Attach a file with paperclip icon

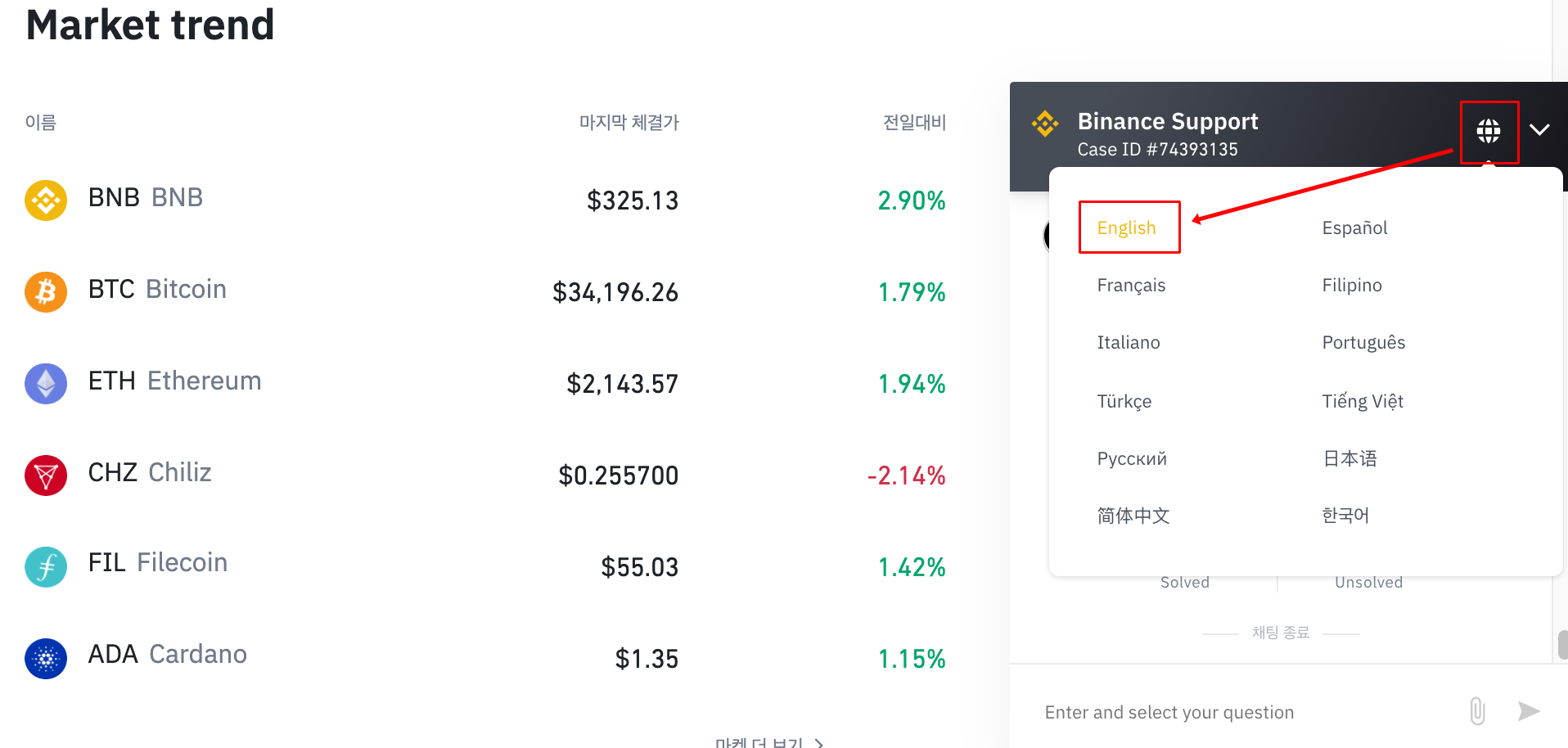(1477, 711)
